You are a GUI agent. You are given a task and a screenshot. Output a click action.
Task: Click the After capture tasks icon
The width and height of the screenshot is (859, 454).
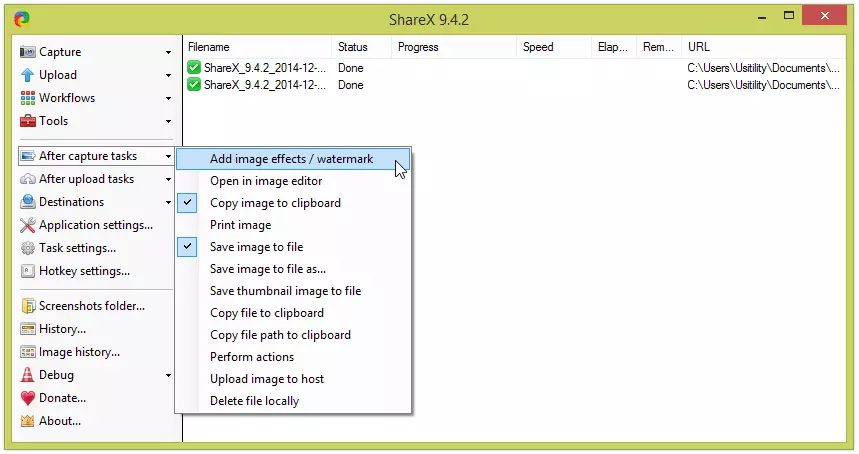coord(27,156)
